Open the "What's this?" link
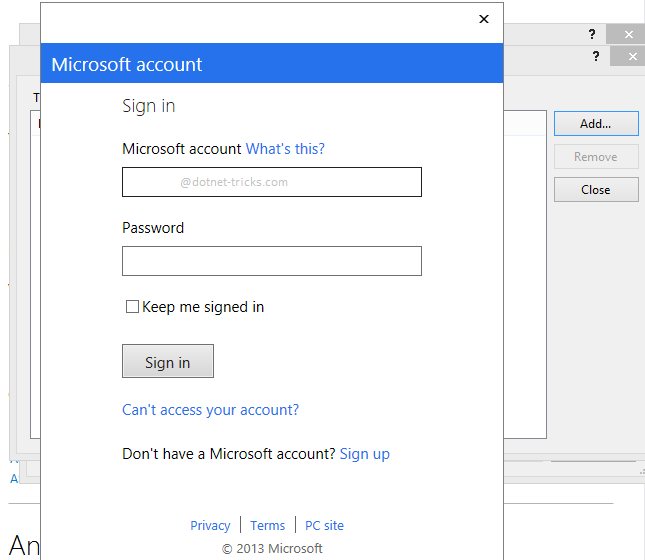This screenshot has width=645, height=560. click(285, 149)
